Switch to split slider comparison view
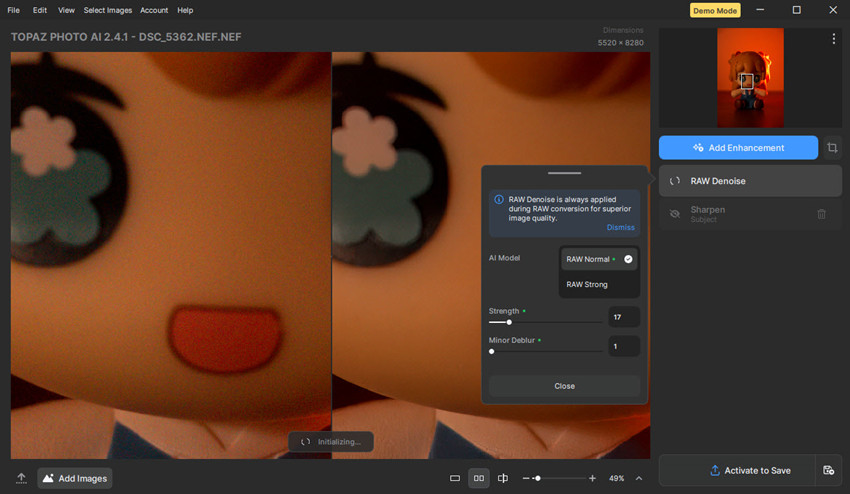Viewport: 850px width, 494px height. 503,479
